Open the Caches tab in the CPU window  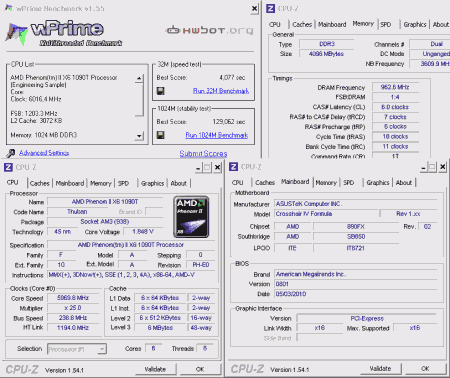coord(40,183)
